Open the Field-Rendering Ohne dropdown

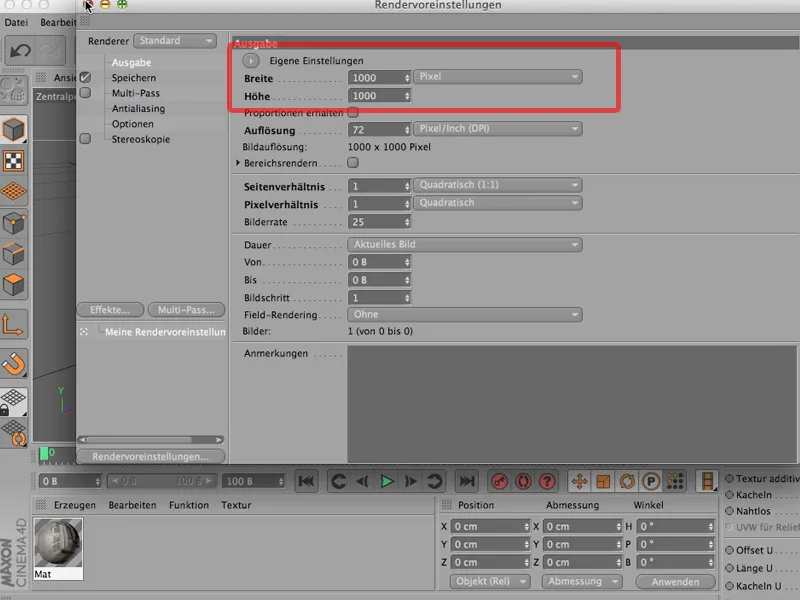point(465,315)
